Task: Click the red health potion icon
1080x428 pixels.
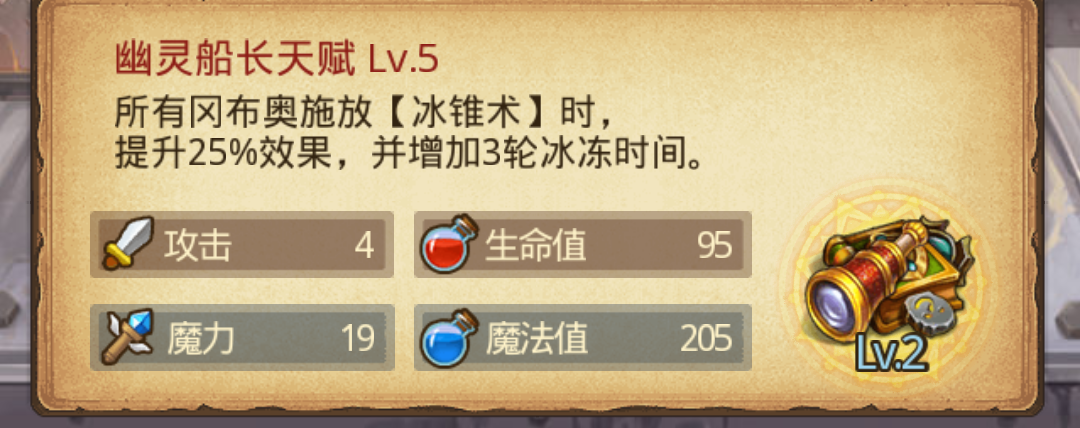Action: click(449, 243)
